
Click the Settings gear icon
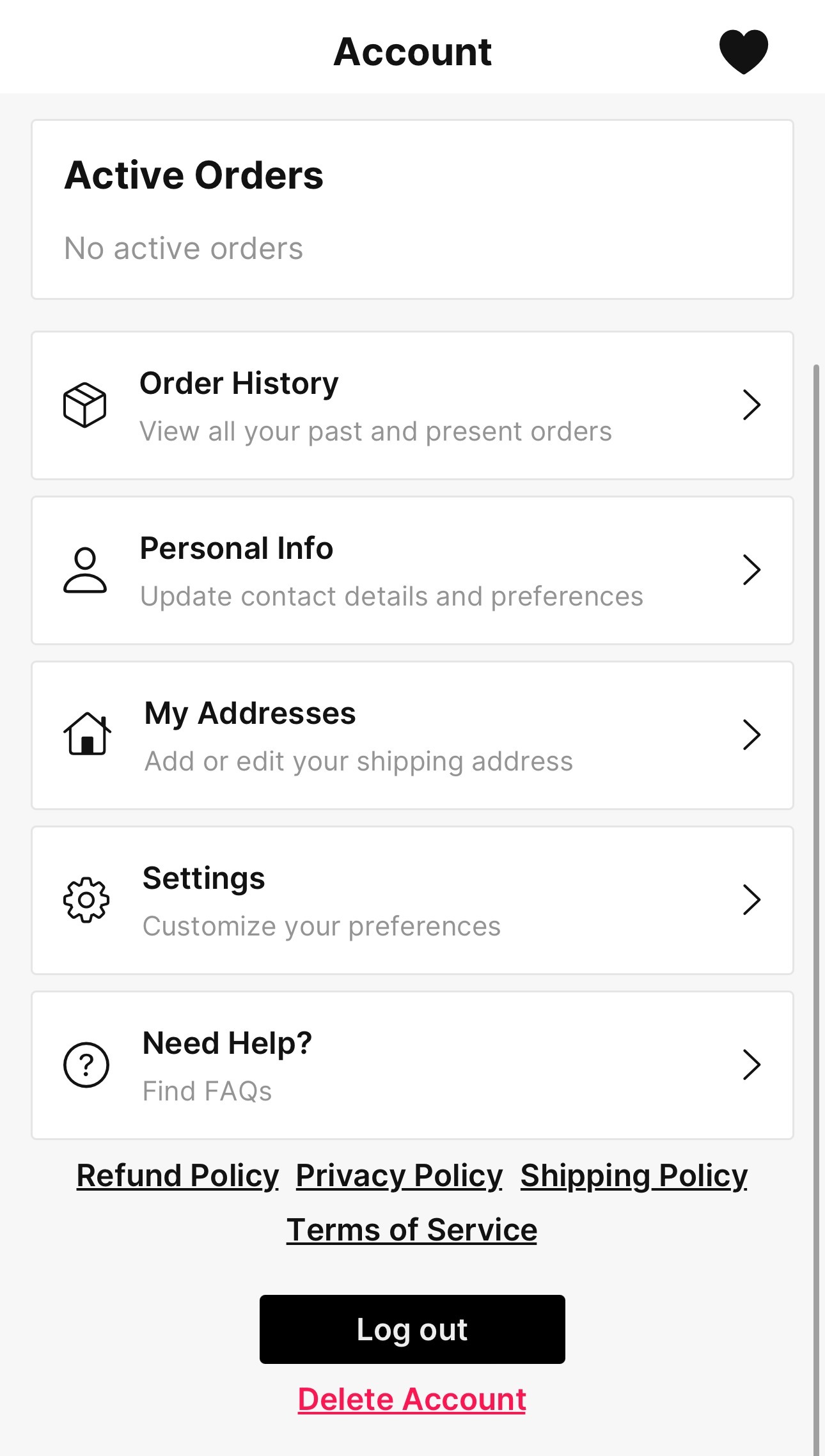pyautogui.click(x=86, y=900)
